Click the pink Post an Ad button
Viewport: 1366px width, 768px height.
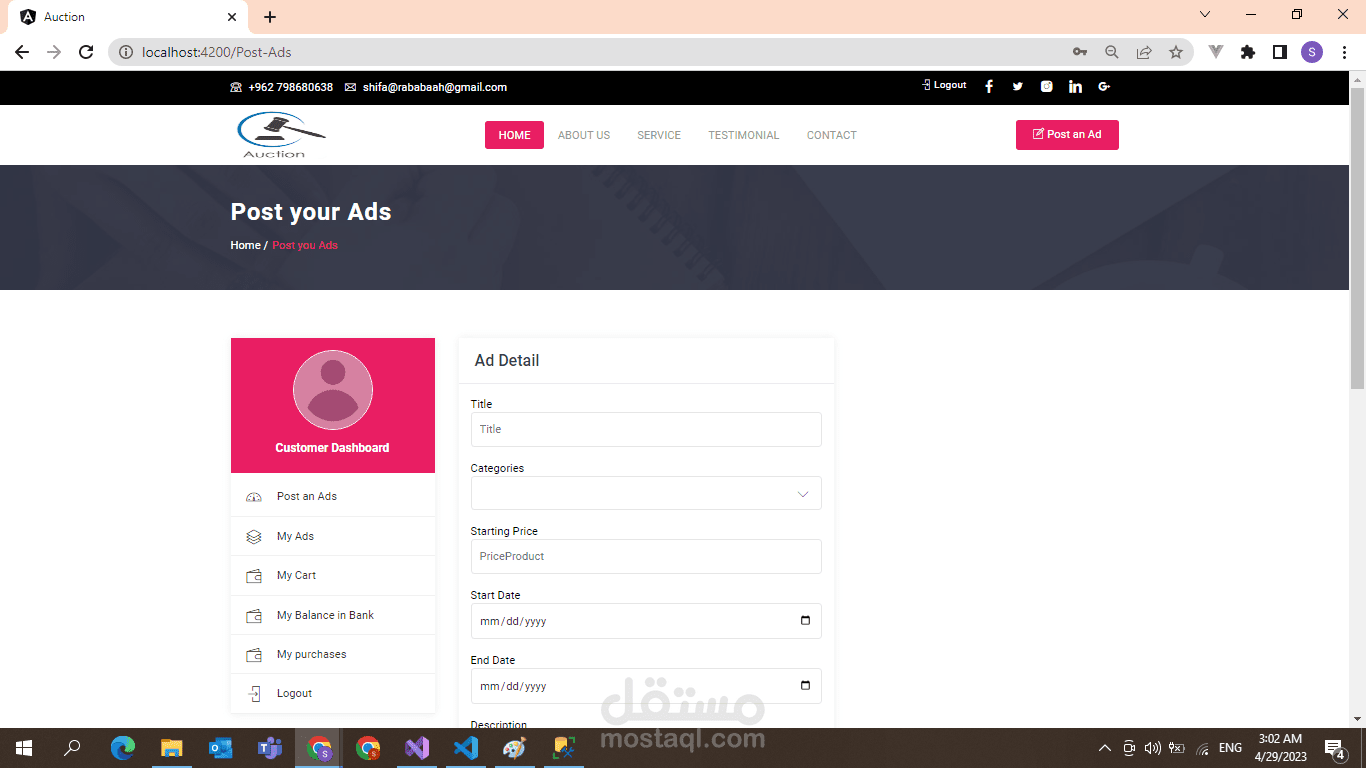click(1067, 135)
